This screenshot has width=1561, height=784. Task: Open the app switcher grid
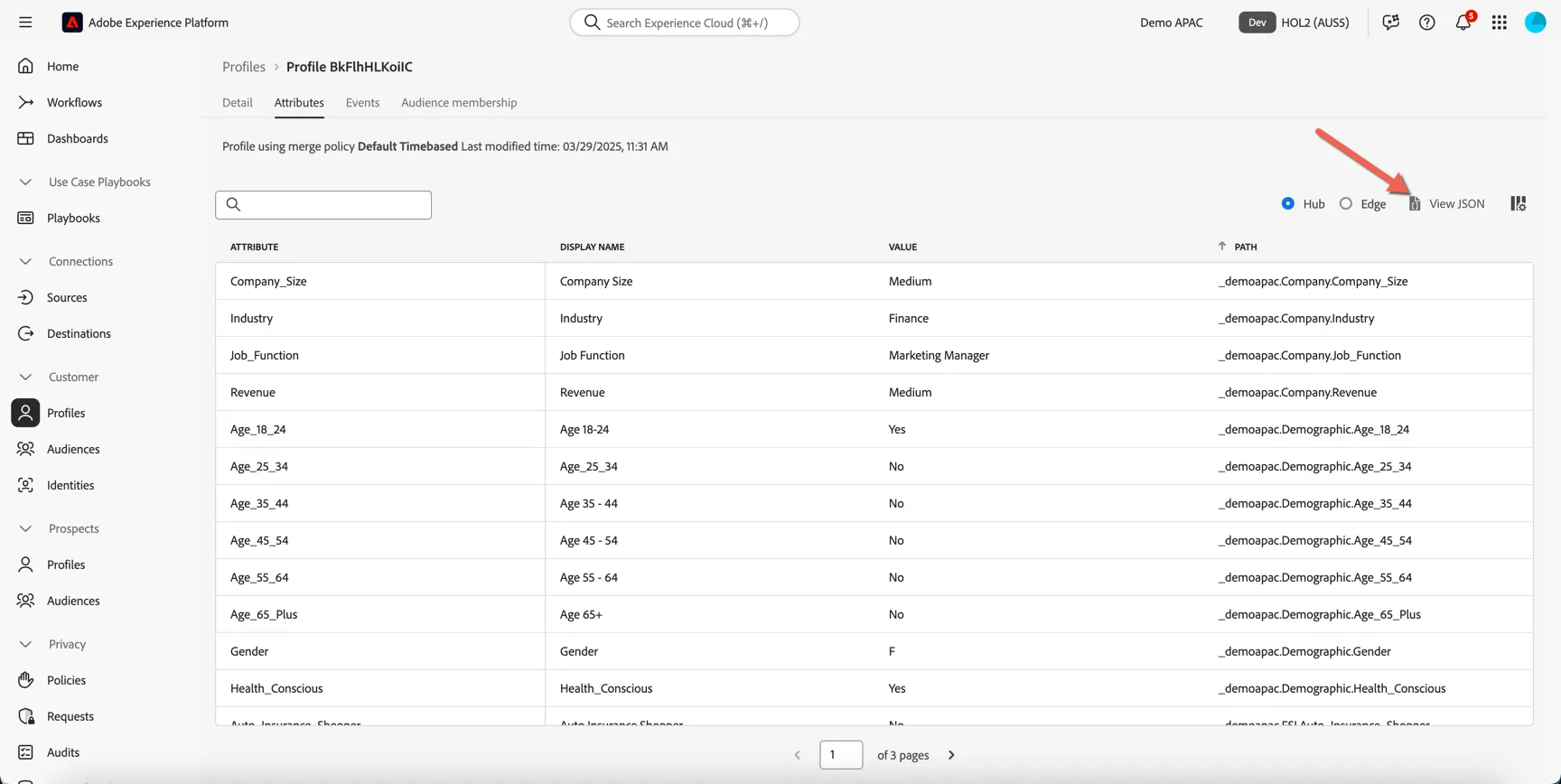(x=1500, y=23)
